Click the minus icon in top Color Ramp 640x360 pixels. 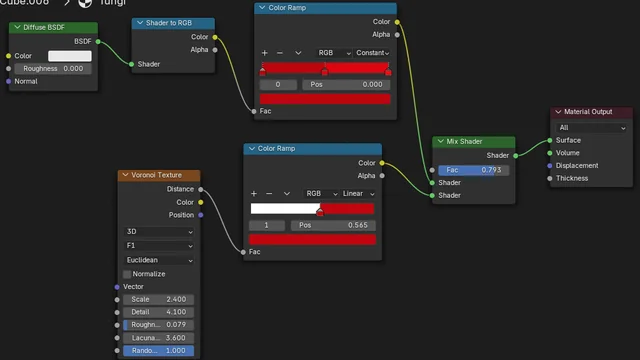tap(280, 53)
